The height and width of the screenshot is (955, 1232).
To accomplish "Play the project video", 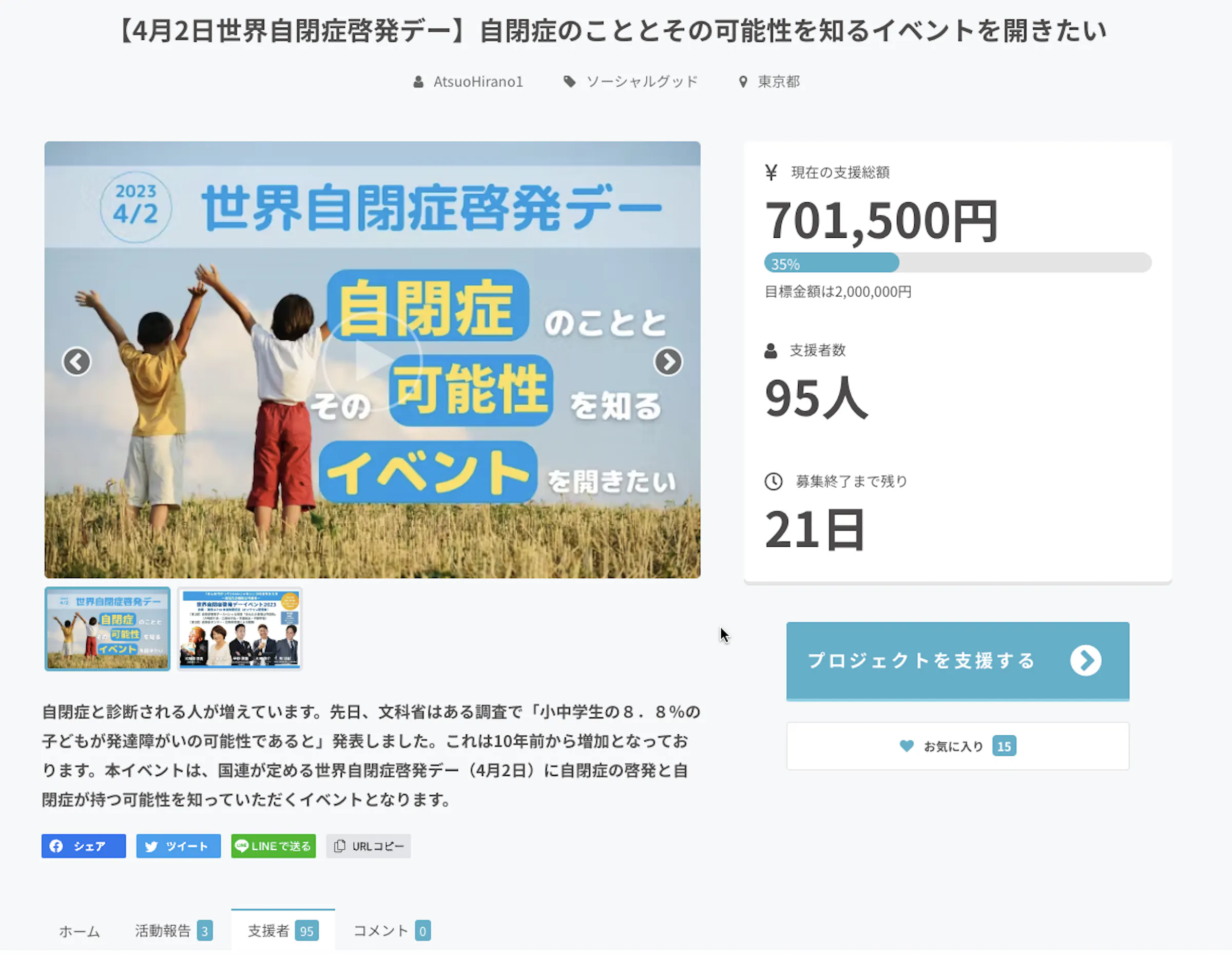I will (x=372, y=361).
